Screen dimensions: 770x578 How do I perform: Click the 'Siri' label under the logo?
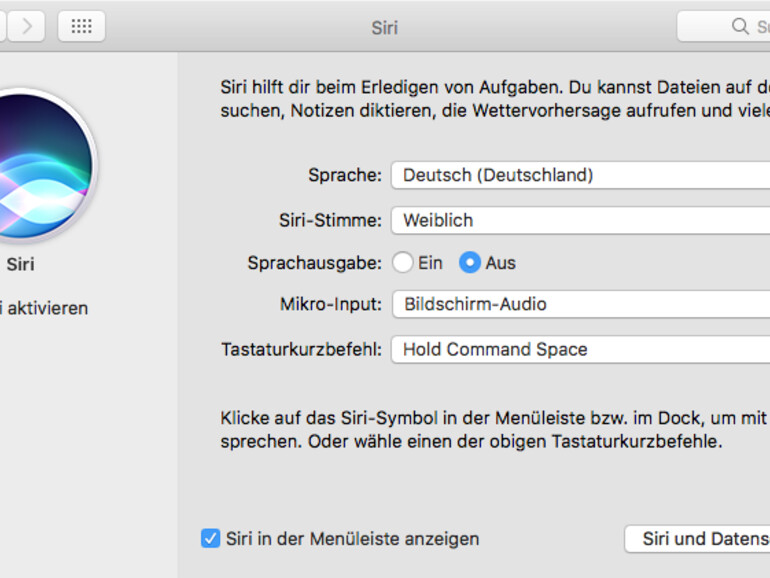click(x=21, y=264)
